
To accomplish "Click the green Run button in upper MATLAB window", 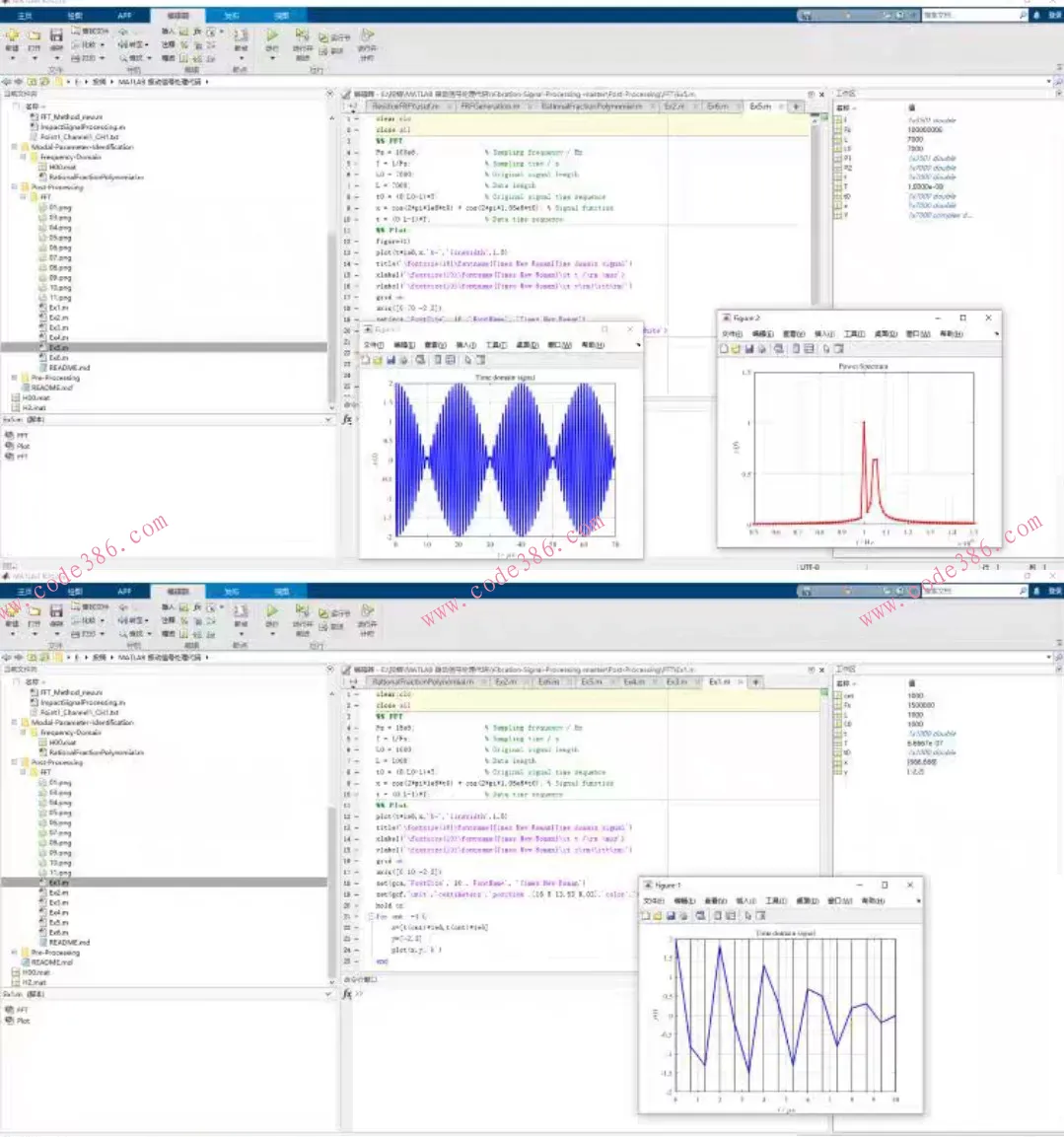I will [272, 36].
